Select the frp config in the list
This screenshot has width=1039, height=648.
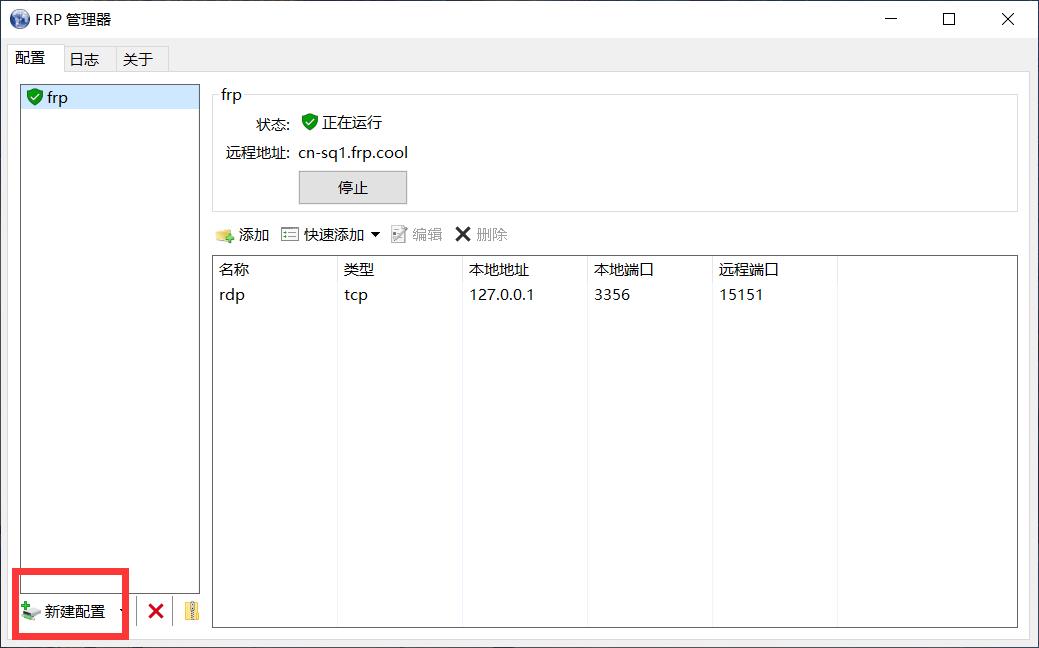(110, 97)
